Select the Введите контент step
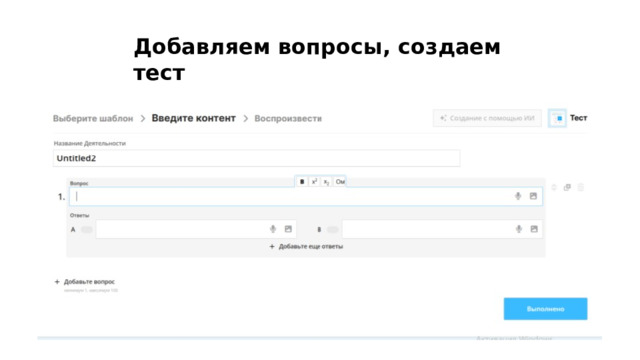The width and height of the screenshot is (640, 360). 193,118
